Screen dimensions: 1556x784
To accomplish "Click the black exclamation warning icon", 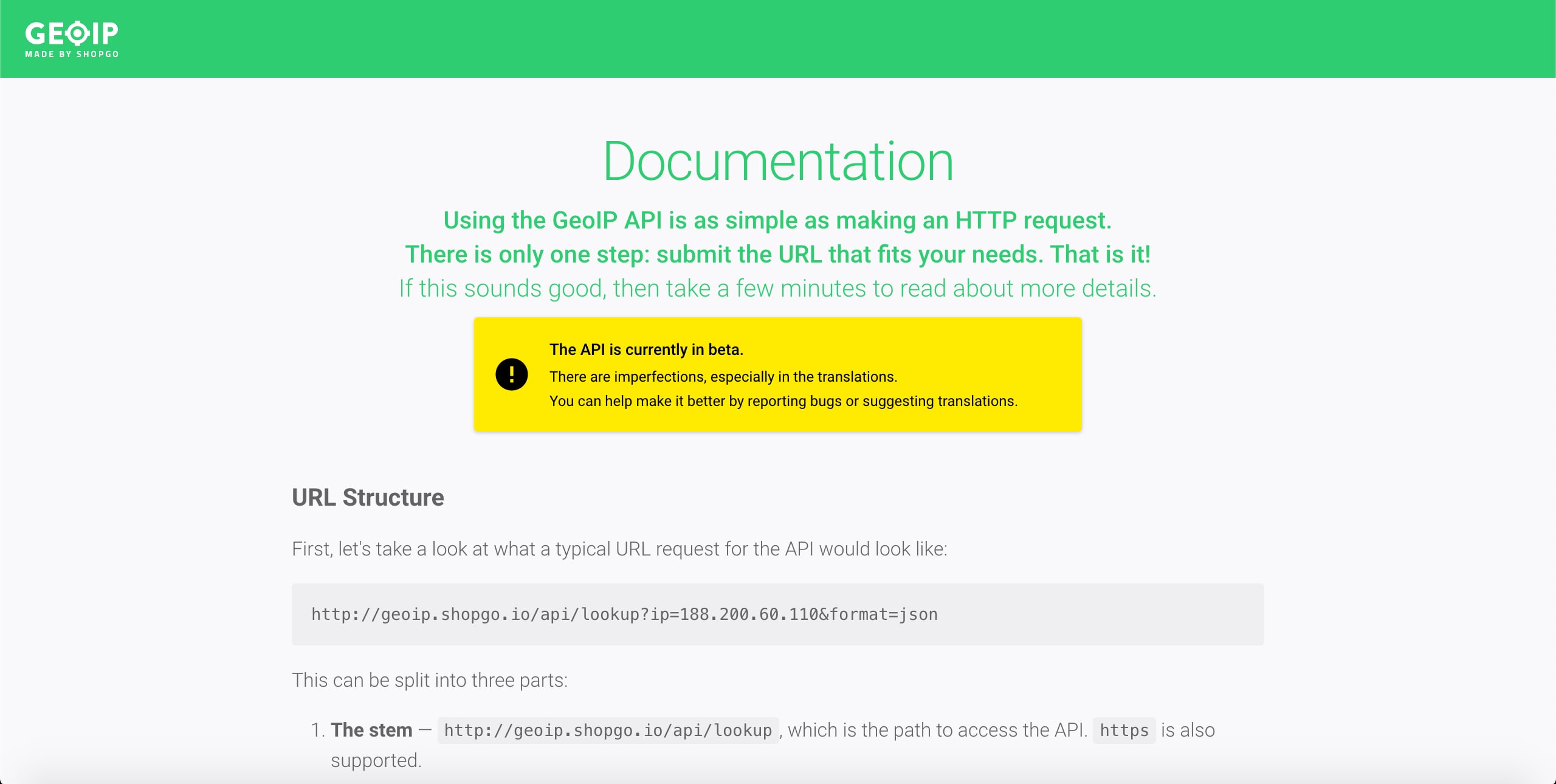I will pyautogui.click(x=511, y=374).
